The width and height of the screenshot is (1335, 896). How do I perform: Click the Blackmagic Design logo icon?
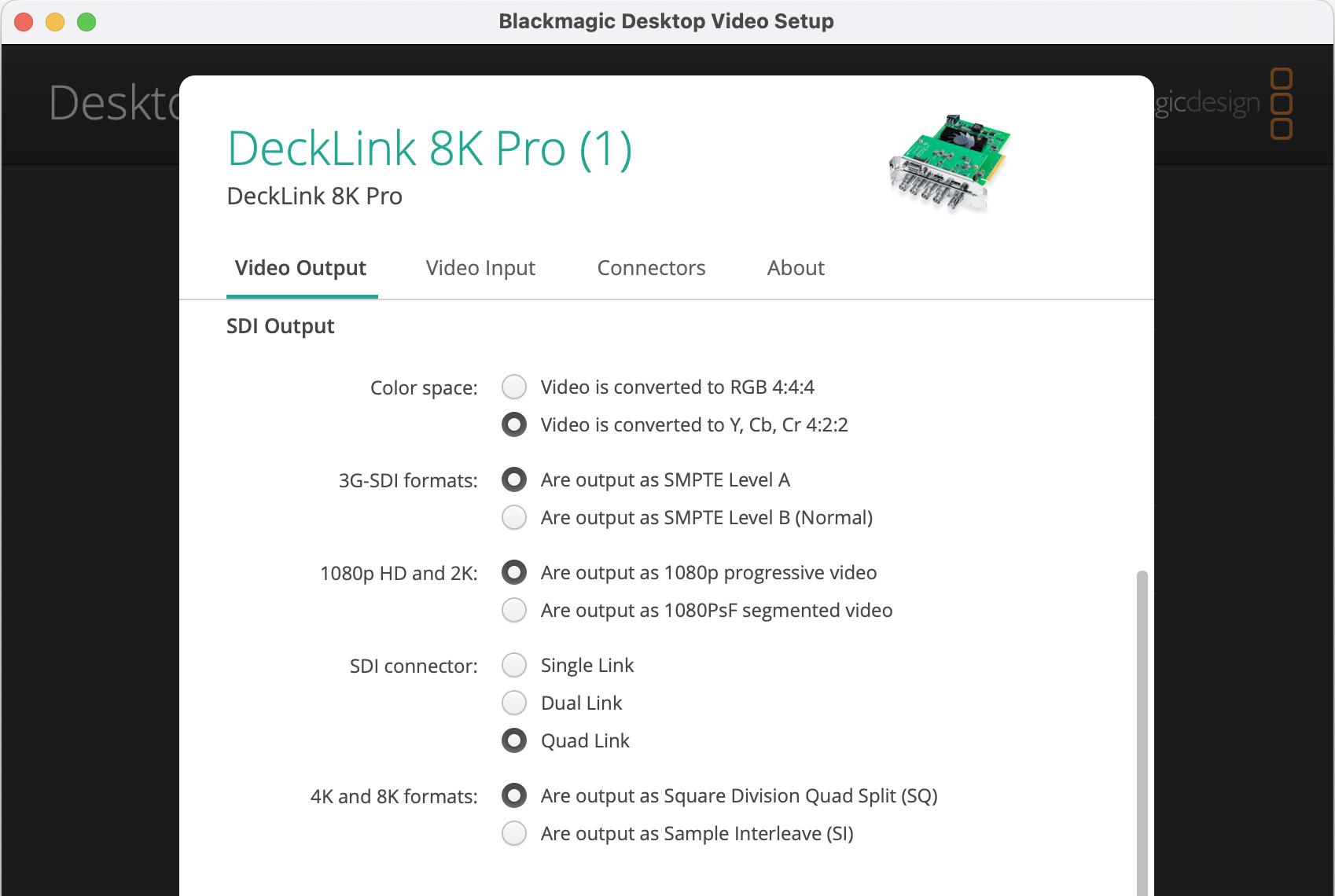point(1281,104)
